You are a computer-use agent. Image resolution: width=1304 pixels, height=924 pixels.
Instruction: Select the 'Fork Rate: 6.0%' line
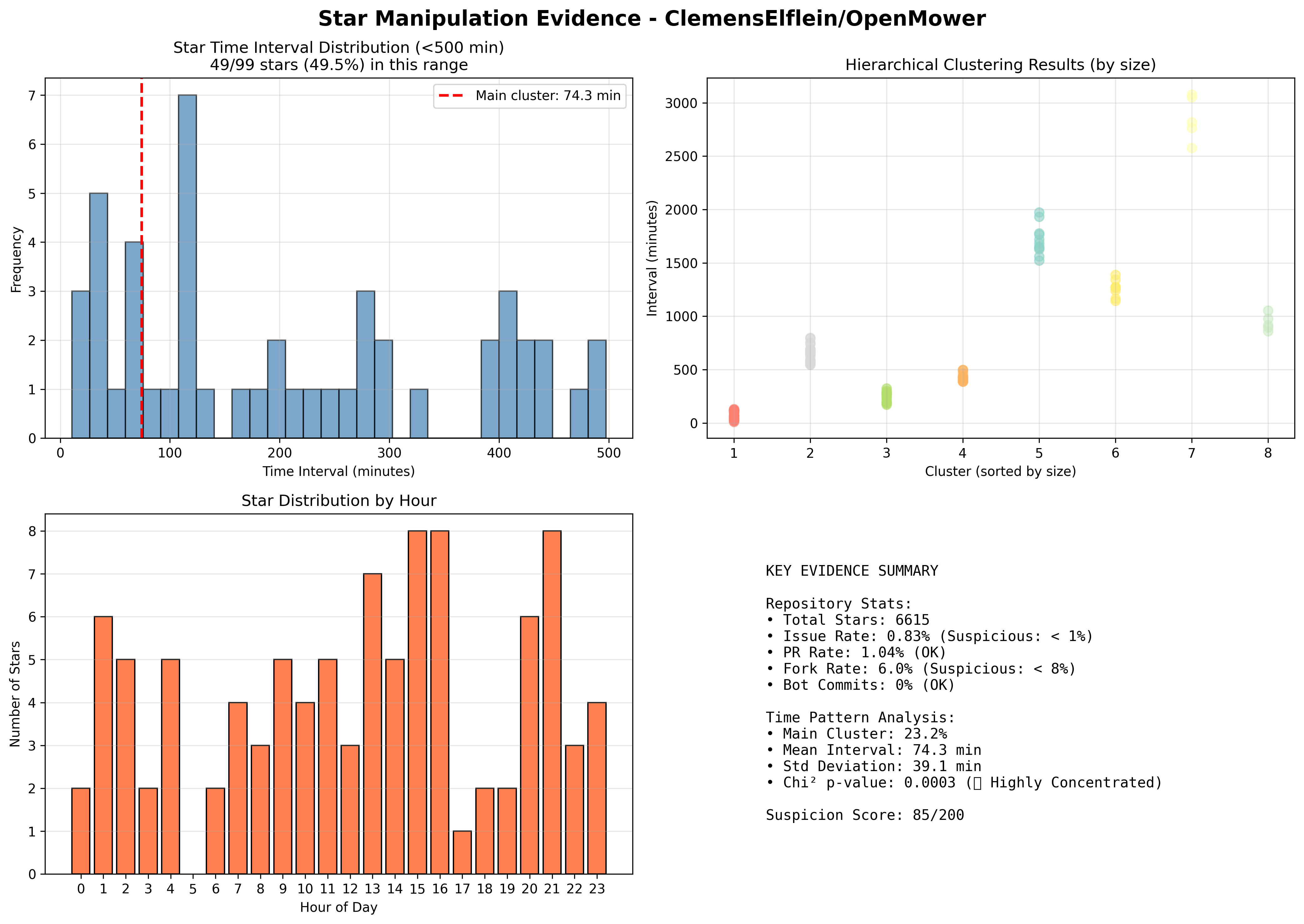(921, 669)
